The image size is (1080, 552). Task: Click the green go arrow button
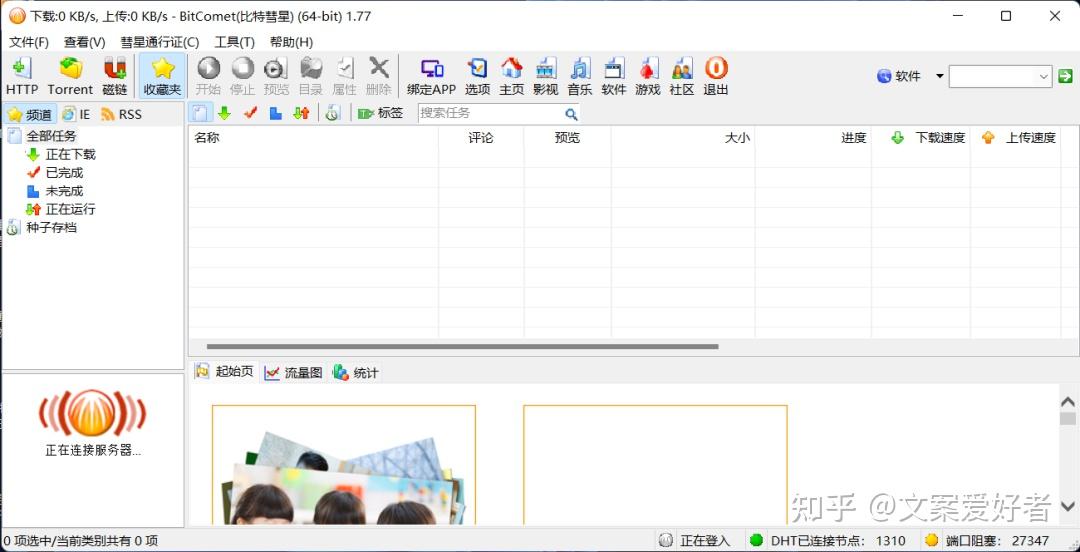click(x=1065, y=76)
